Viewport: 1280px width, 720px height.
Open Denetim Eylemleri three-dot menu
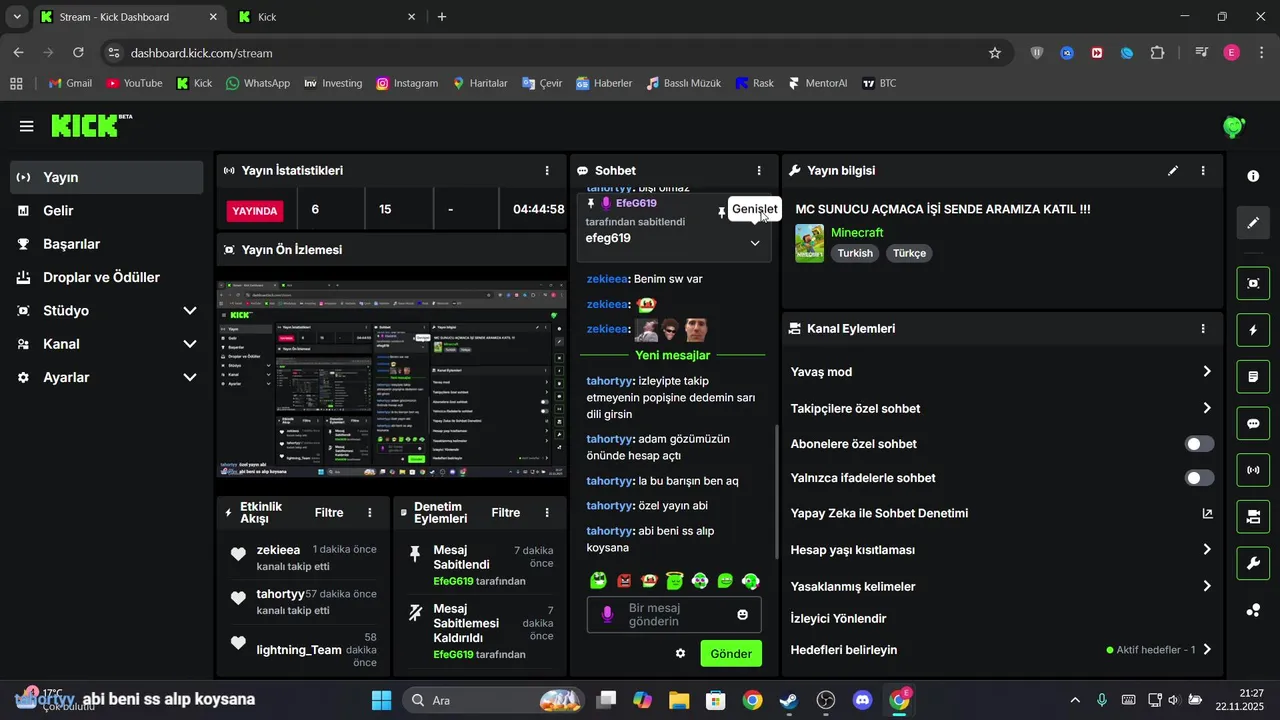click(547, 513)
